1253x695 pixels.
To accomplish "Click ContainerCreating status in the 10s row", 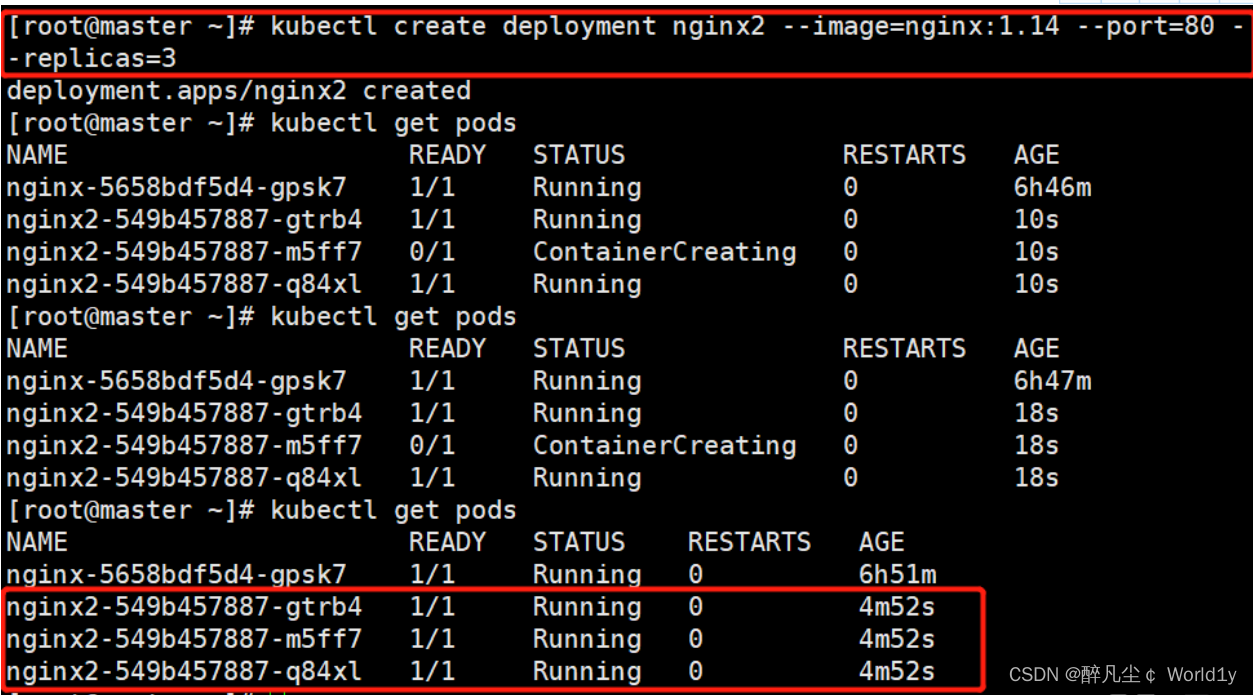I will click(664, 252).
